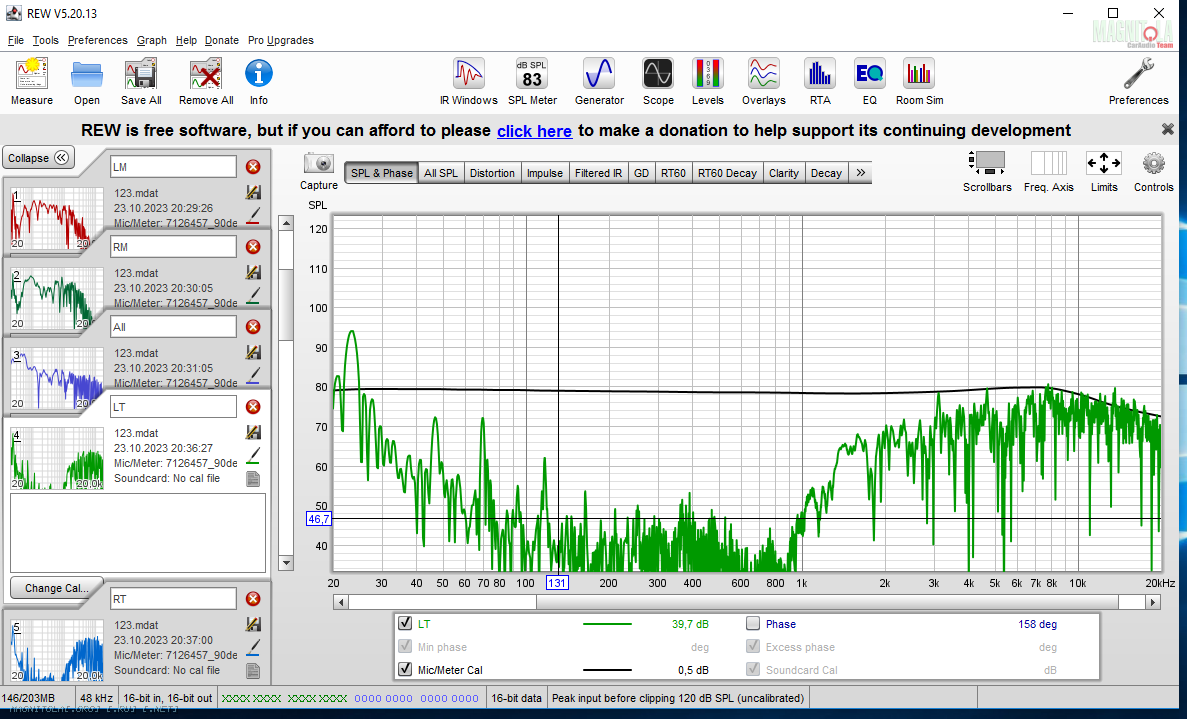Switch the Freq. Axis mode icon
The width and height of the screenshot is (1193, 719).
pos(1048,163)
